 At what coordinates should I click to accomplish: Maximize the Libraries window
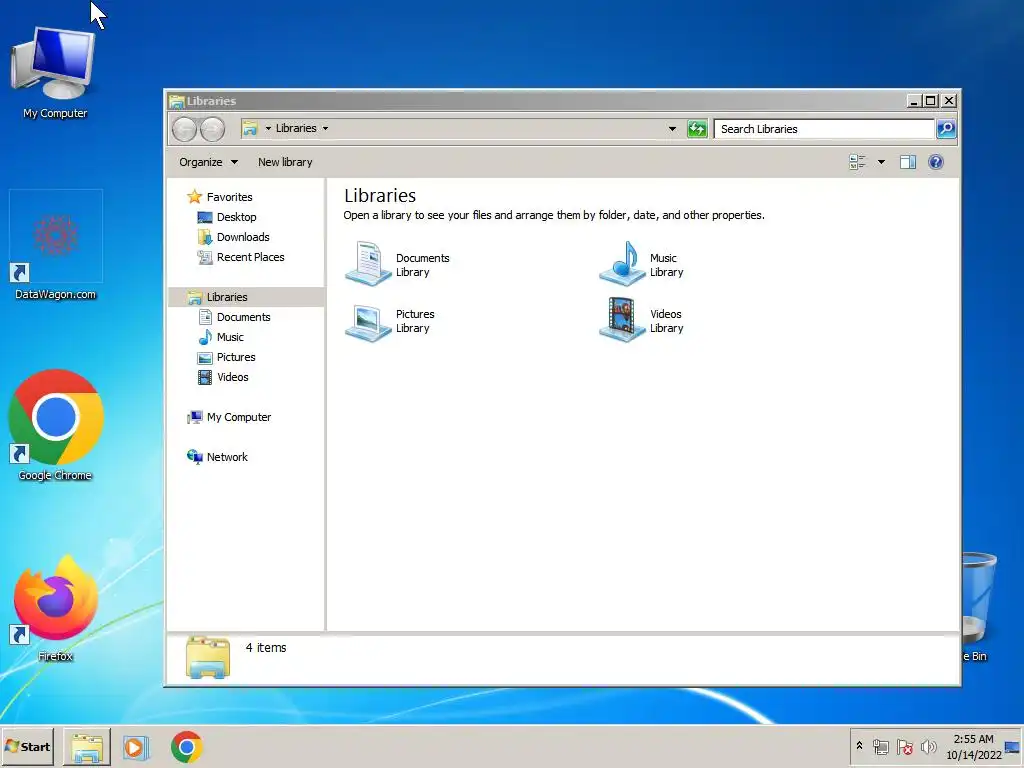[x=931, y=101]
